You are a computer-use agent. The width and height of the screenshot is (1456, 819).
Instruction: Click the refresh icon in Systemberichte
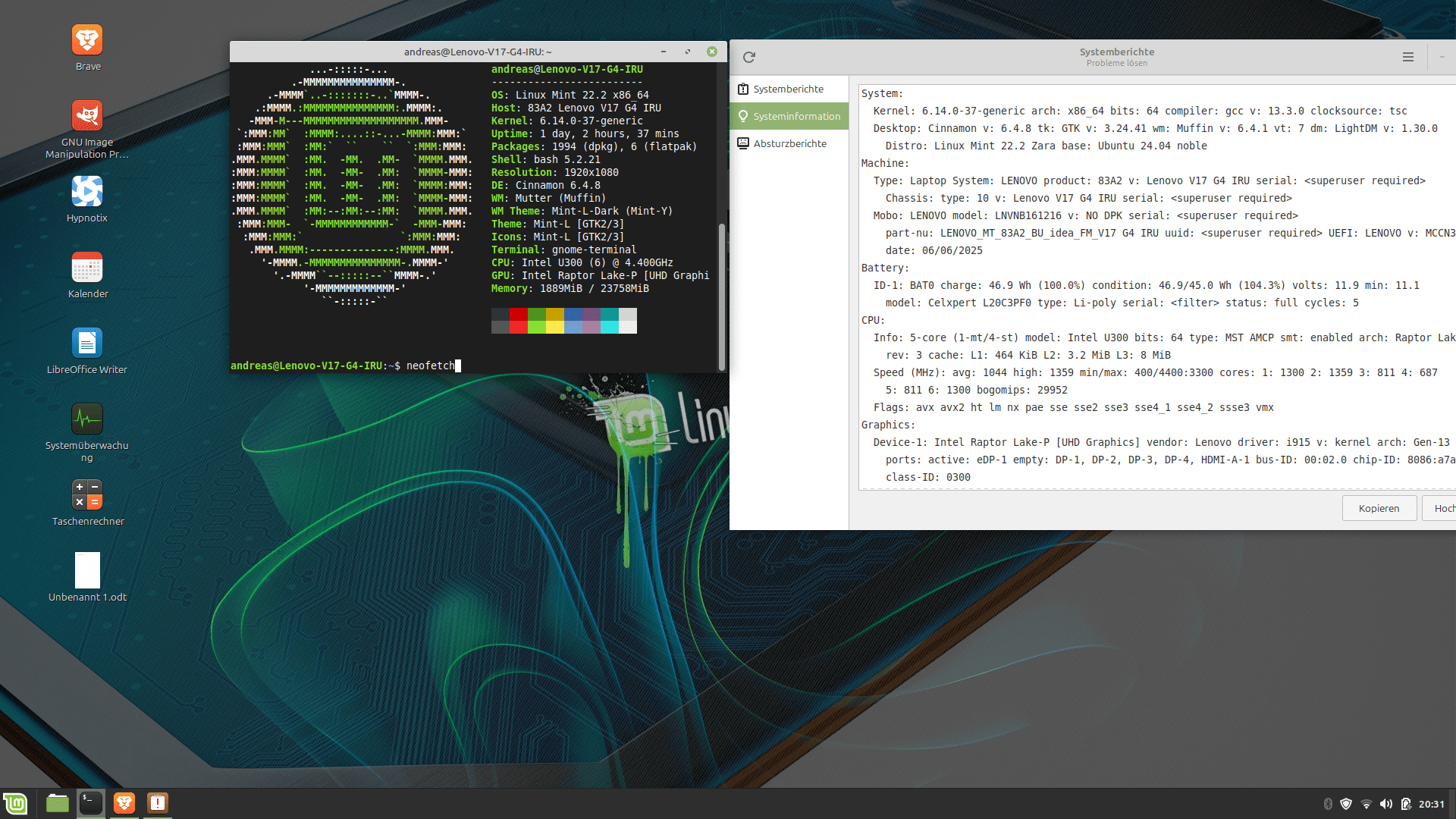coord(749,58)
